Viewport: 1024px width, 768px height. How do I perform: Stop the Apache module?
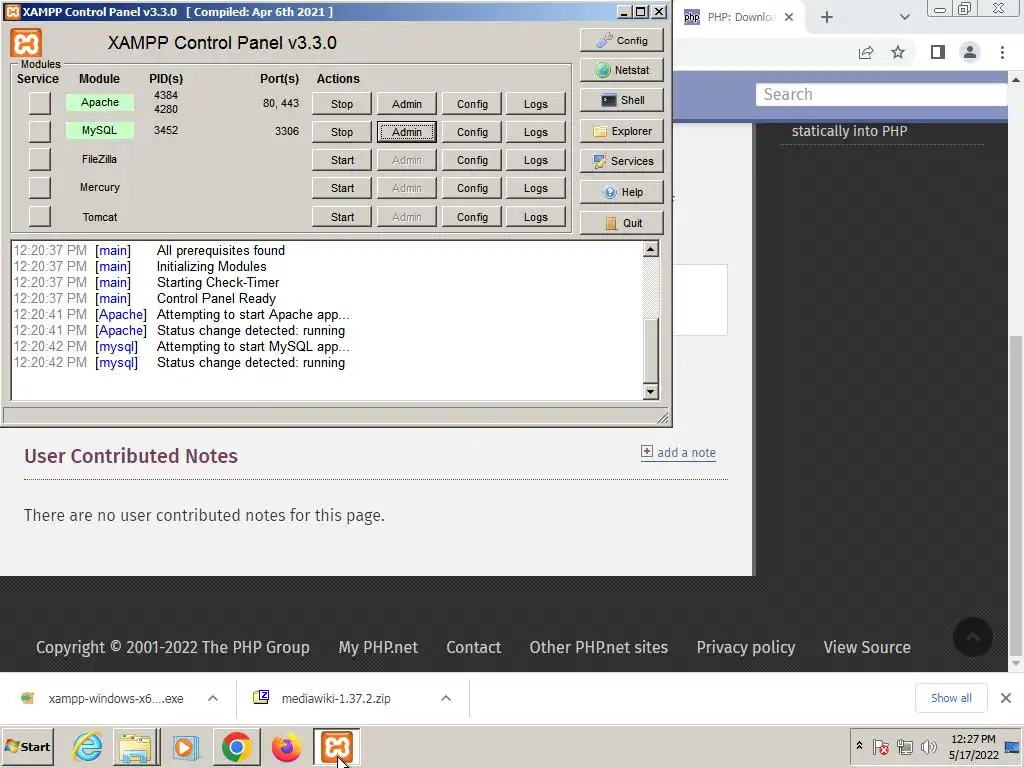pos(342,104)
